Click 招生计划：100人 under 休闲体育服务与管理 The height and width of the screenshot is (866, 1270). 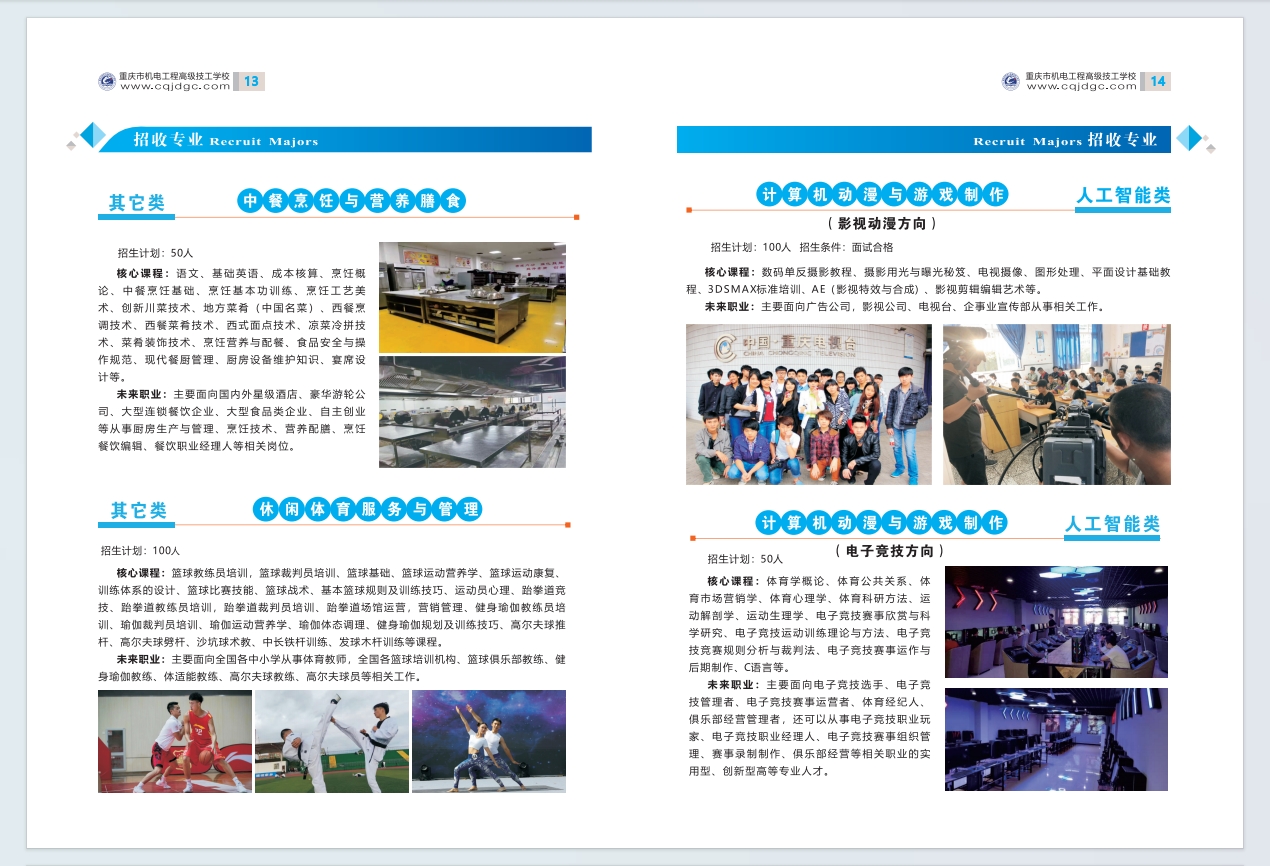140,551
